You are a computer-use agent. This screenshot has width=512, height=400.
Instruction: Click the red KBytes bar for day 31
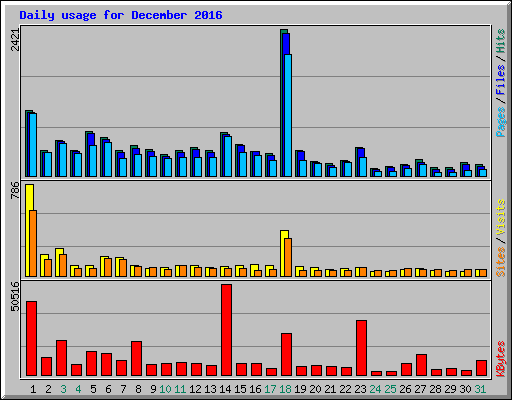point(482,368)
